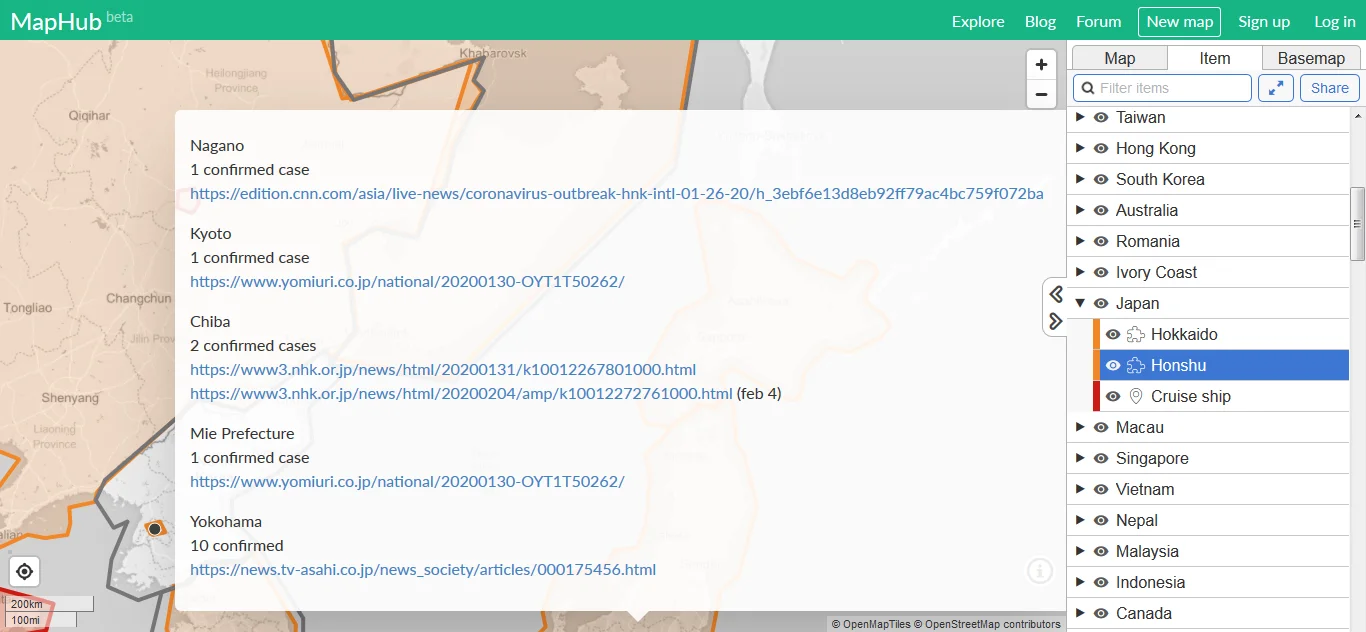1366x632 pixels.
Task: Hide the Japan group
Action: tap(1101, 303)
